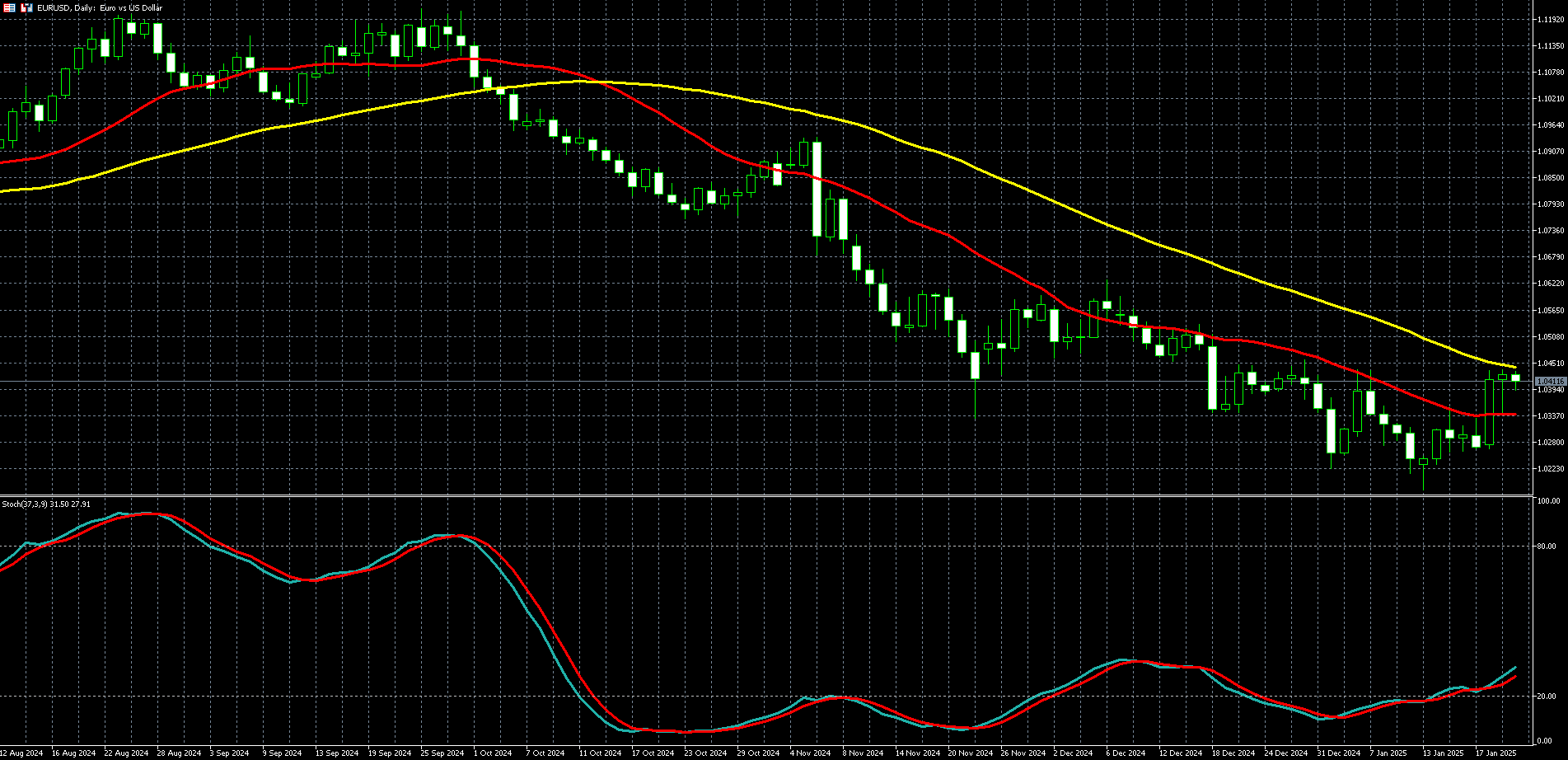Click the 20.00 stochastic level label
The width and height of the screenshot is (1568, 760).
click(1547, 697)
